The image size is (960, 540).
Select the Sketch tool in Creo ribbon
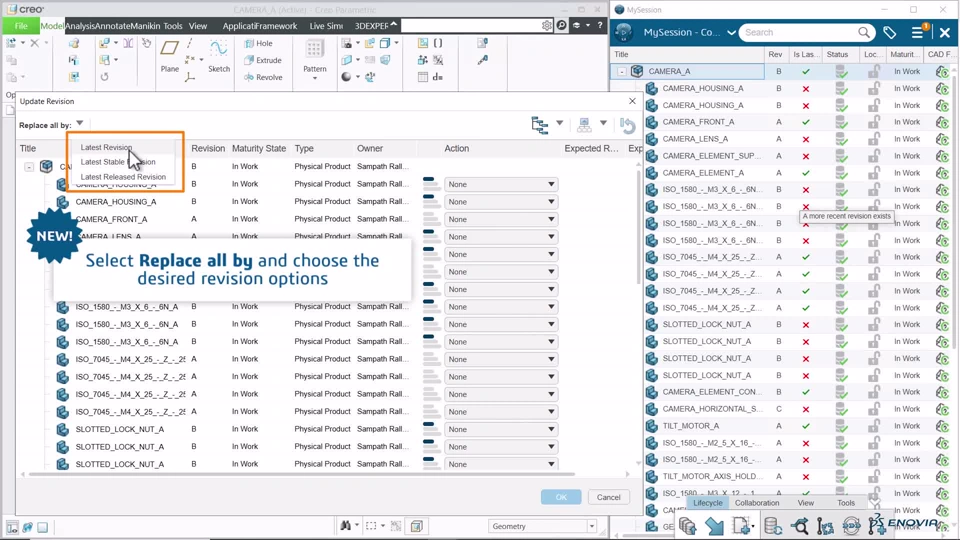(219, 56)
